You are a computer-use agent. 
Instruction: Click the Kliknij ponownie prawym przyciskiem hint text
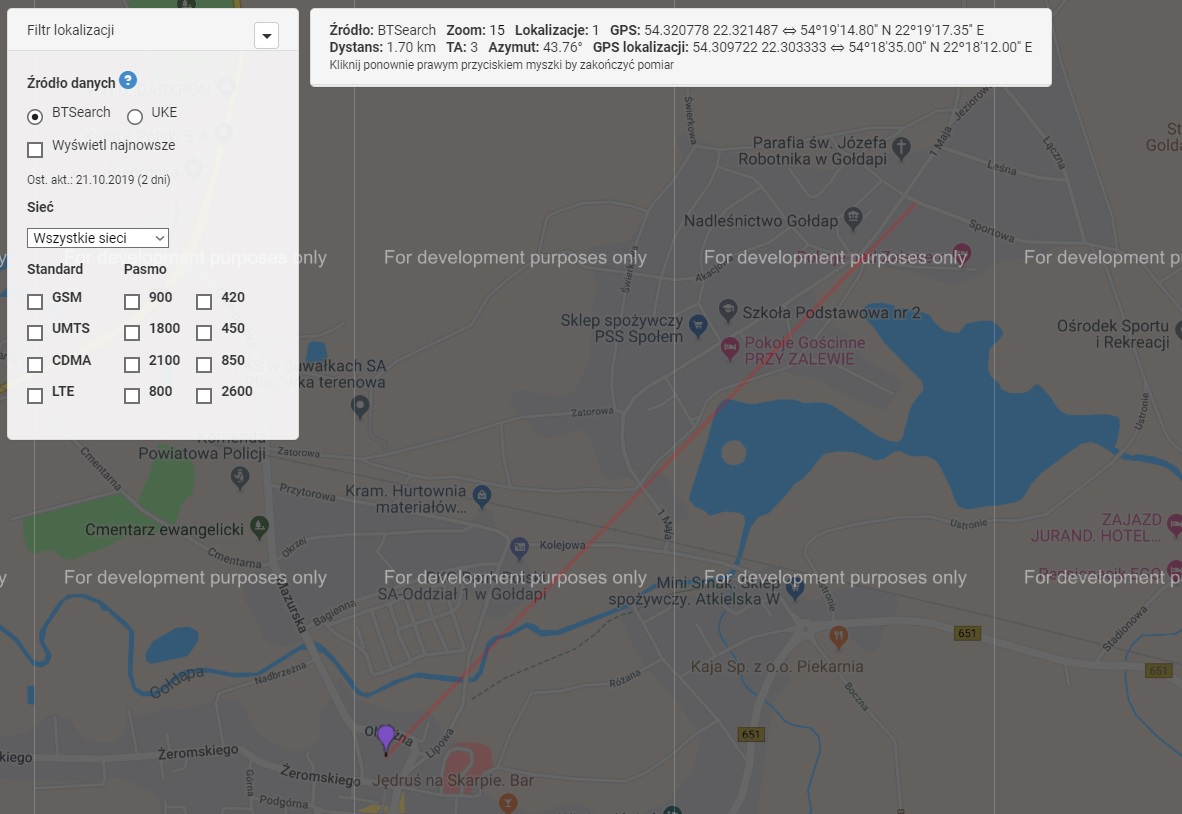click(501, 65)
